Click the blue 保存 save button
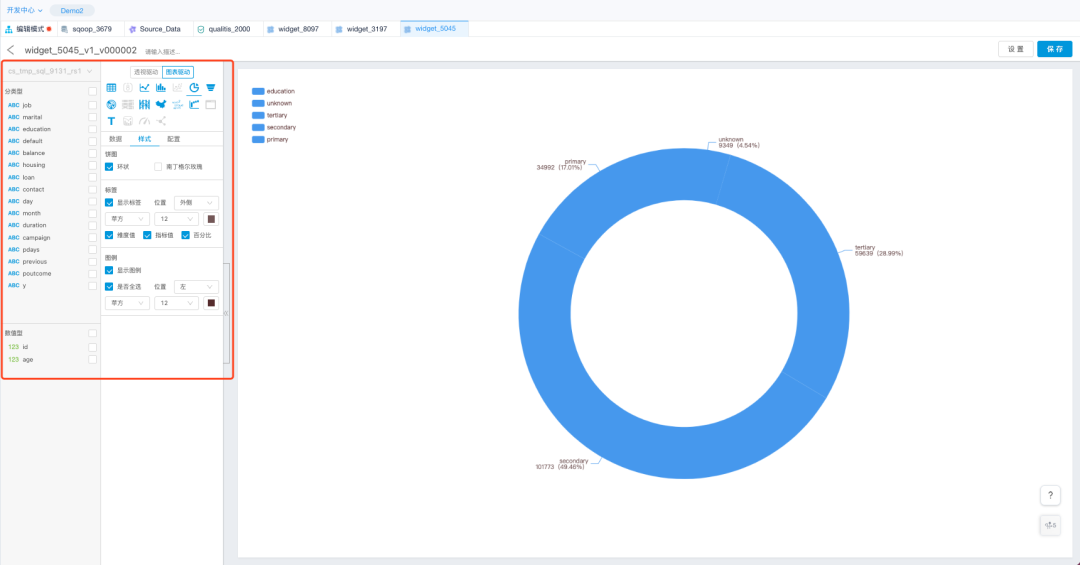The image size is (1080, 565). click(1054, 49)
